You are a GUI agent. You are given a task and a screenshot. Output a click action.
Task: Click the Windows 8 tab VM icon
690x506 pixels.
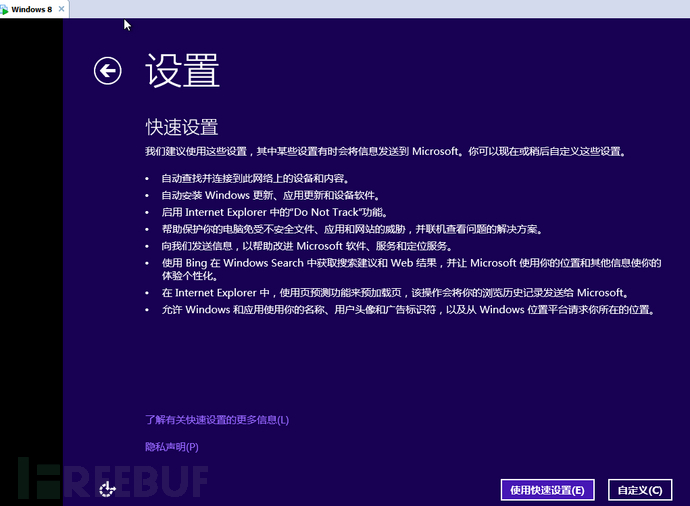[x=4, y=10]
